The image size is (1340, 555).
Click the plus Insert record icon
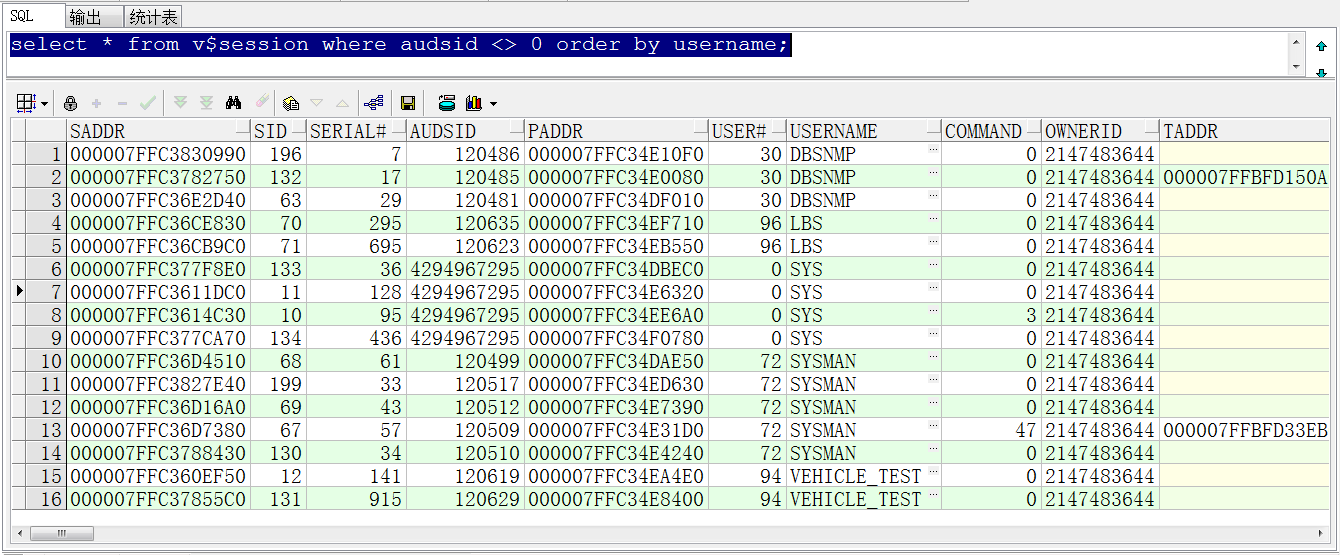97,103
